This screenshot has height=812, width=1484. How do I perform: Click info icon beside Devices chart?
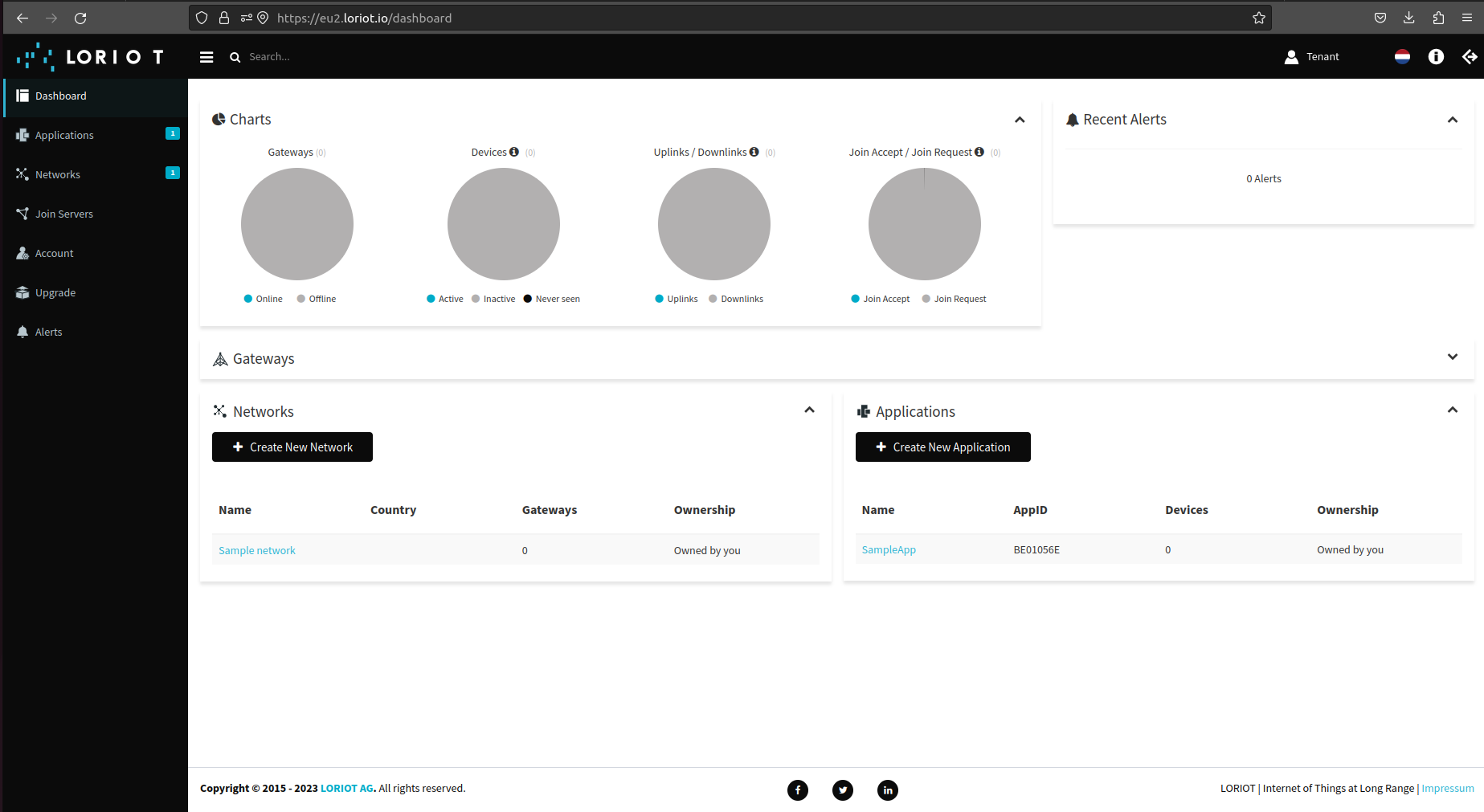tap(514, 152)
